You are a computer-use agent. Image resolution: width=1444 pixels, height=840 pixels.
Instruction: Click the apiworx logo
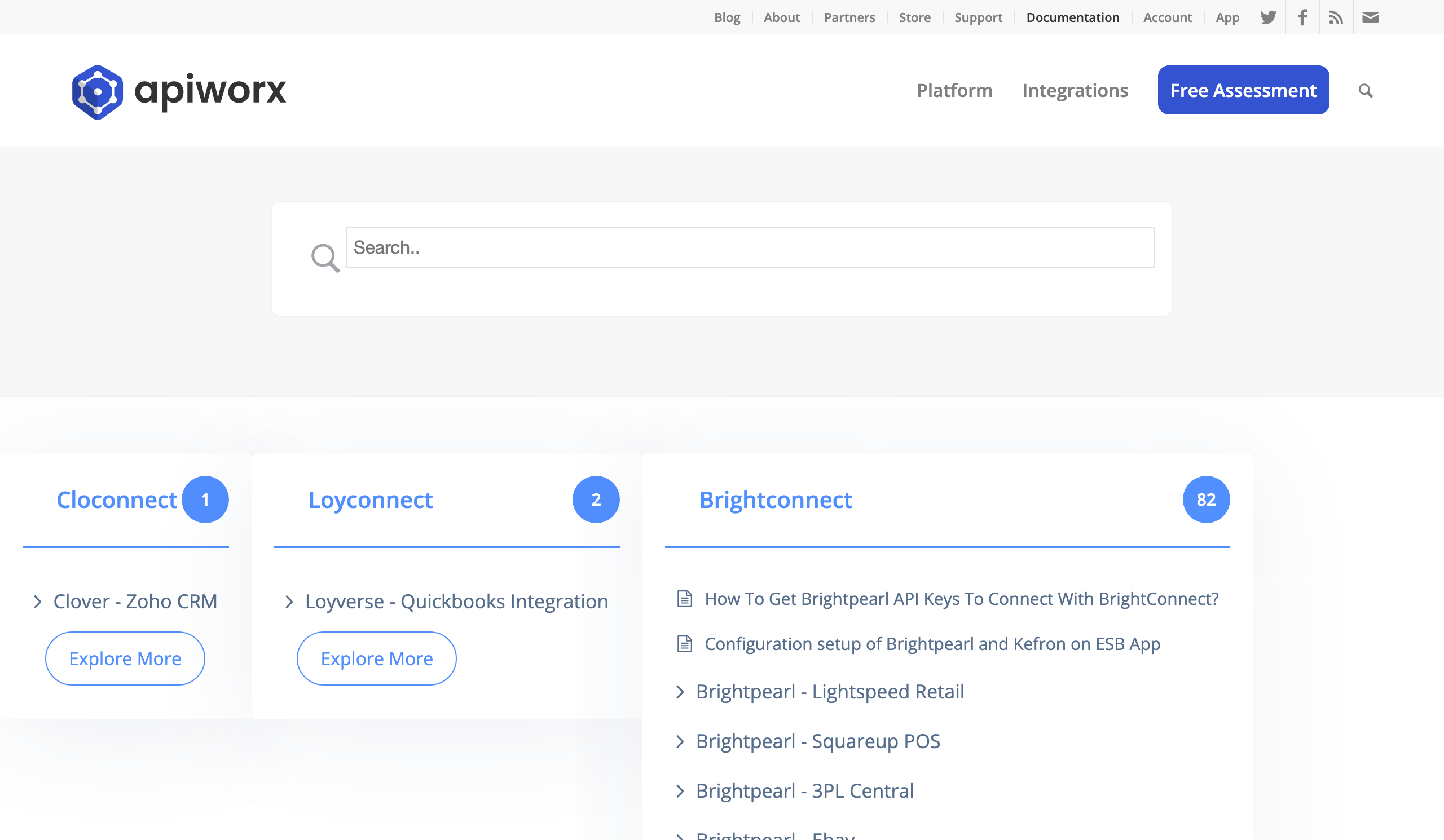coord(179,92)
